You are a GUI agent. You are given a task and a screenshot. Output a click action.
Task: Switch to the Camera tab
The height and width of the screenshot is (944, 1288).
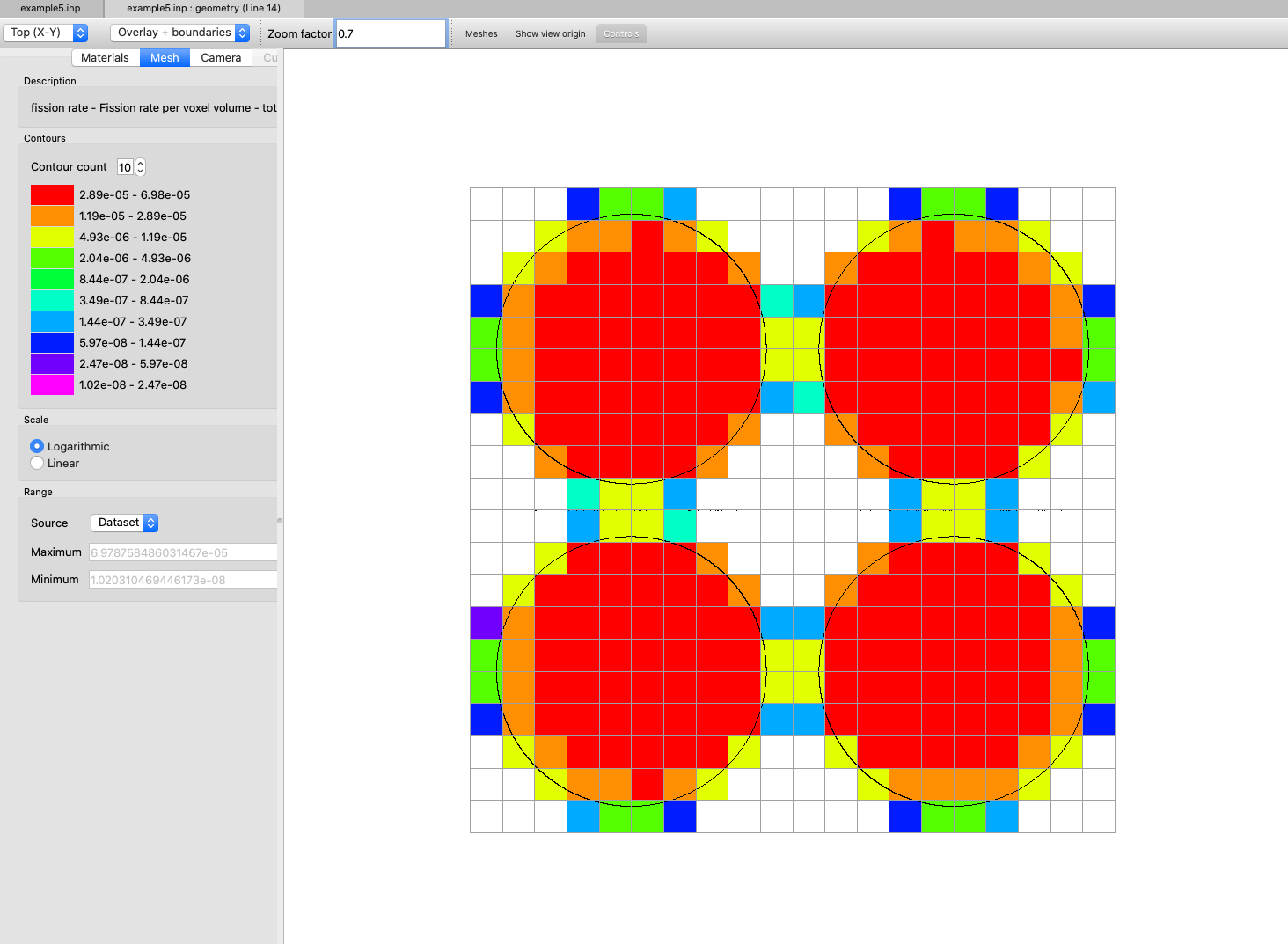[x=221, y=58]
